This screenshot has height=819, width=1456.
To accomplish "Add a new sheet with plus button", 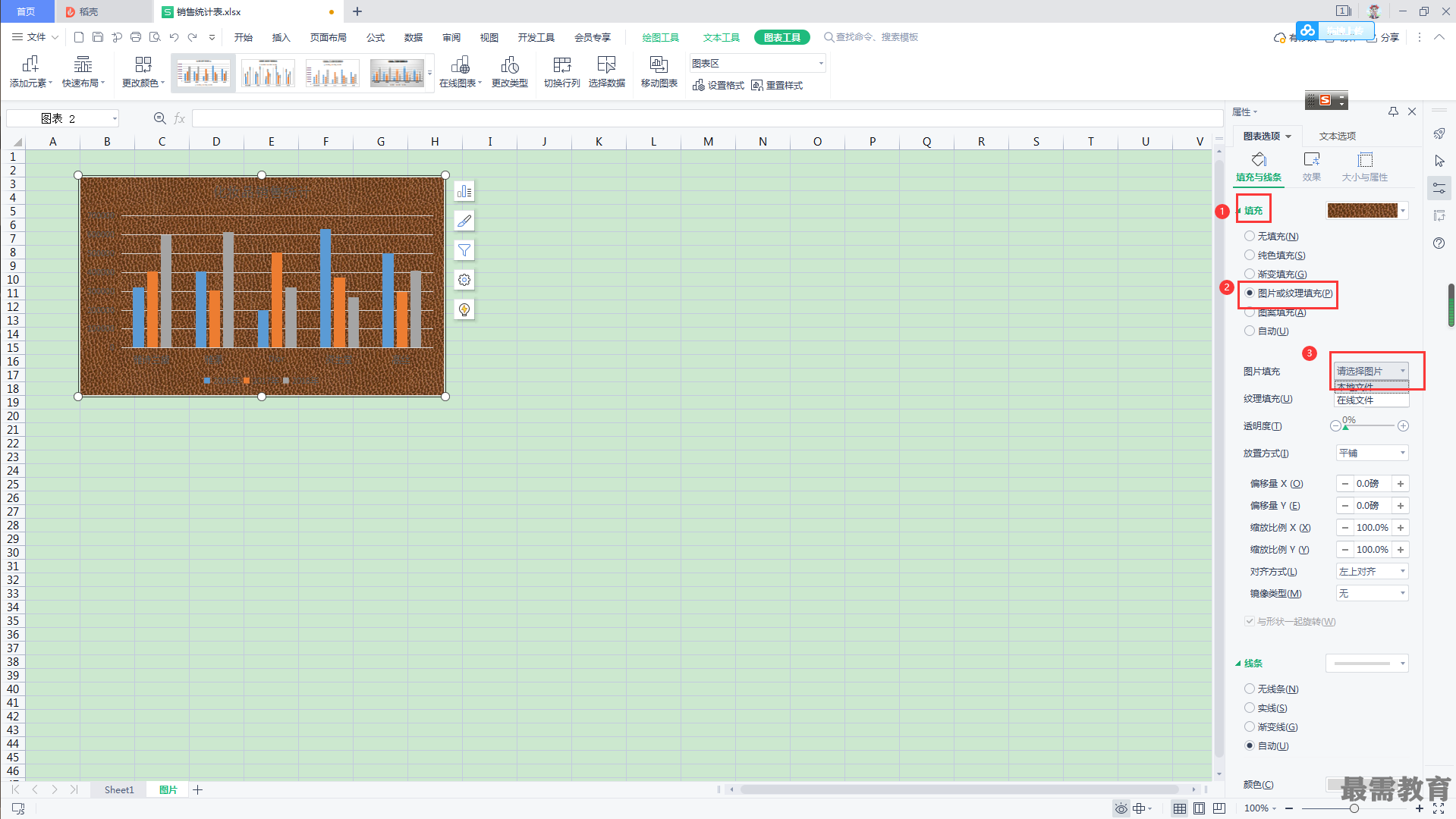I will 198,790.
